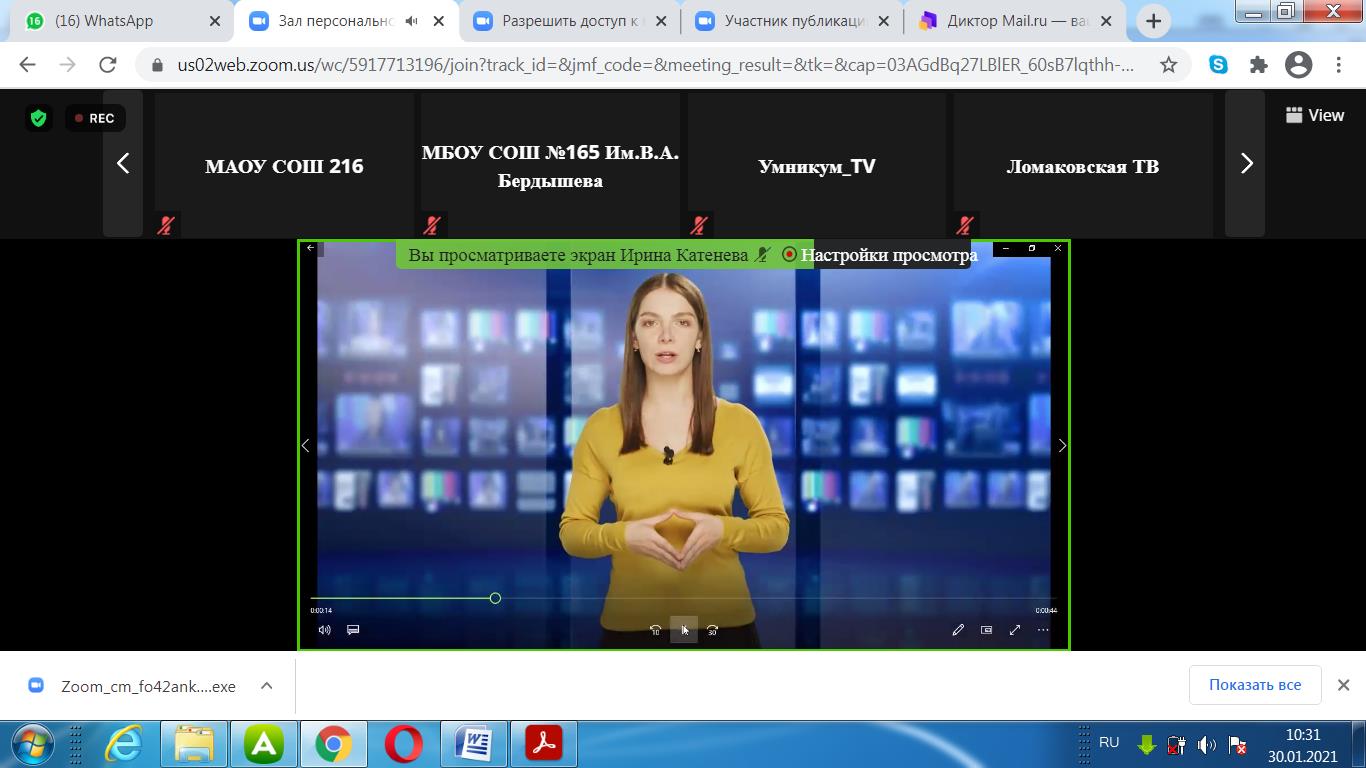Viewport: 1366px width, 768px height.
Task: Show previous participants with left arrow
Action: click(x=123, y=164)
